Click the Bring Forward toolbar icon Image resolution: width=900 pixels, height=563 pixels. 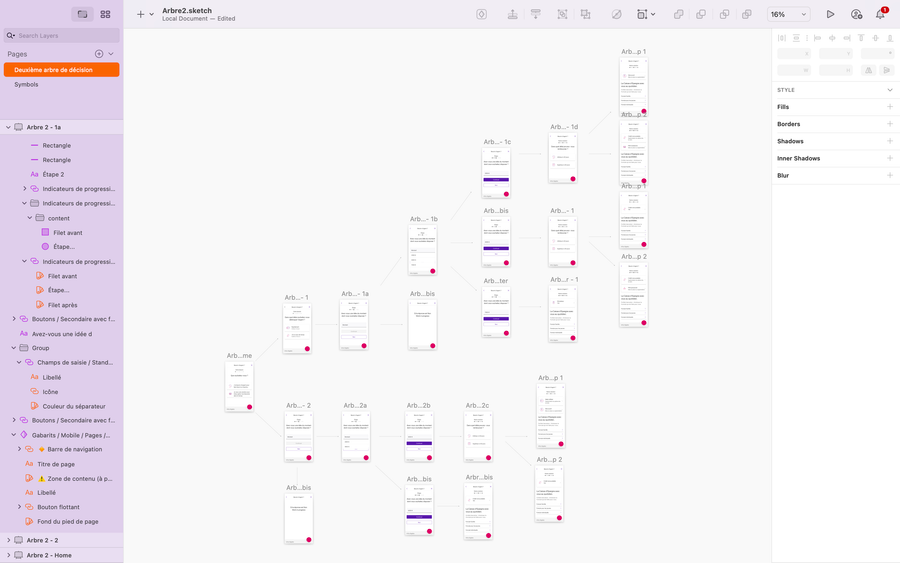[512, 14]
